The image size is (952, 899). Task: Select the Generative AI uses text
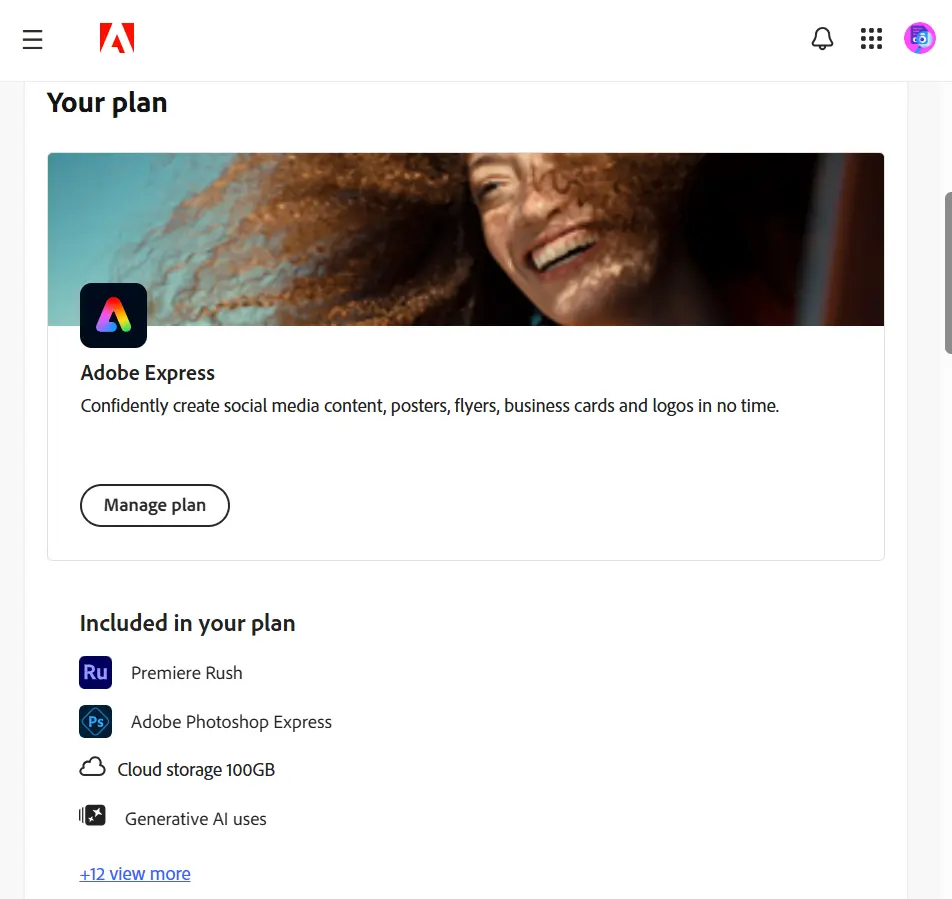[x=196, y=819]
